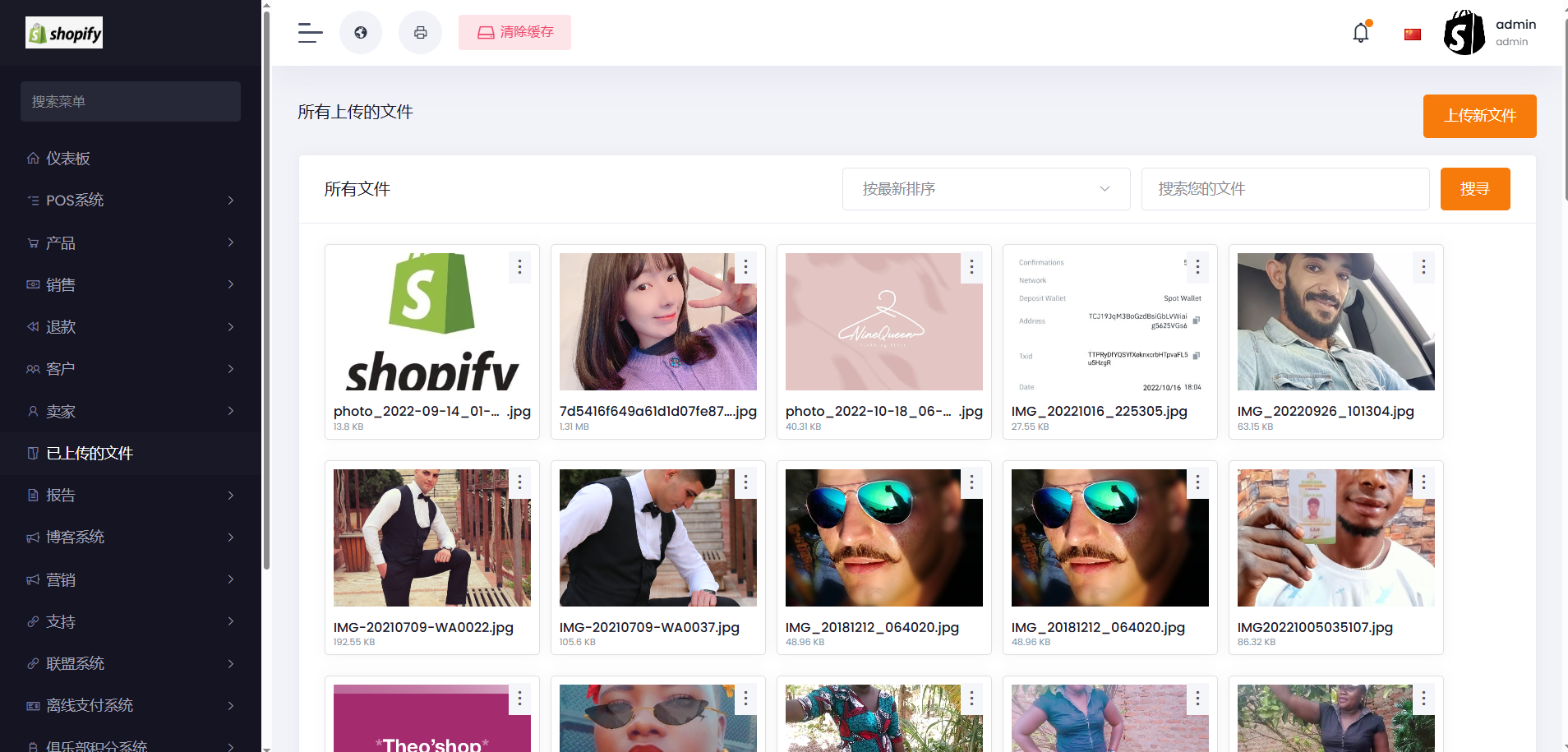The height and width of the screenshot is (752, 1568).
Task: Open options menu for photo_2022-09-14 file
Action: tap(519, 267)
